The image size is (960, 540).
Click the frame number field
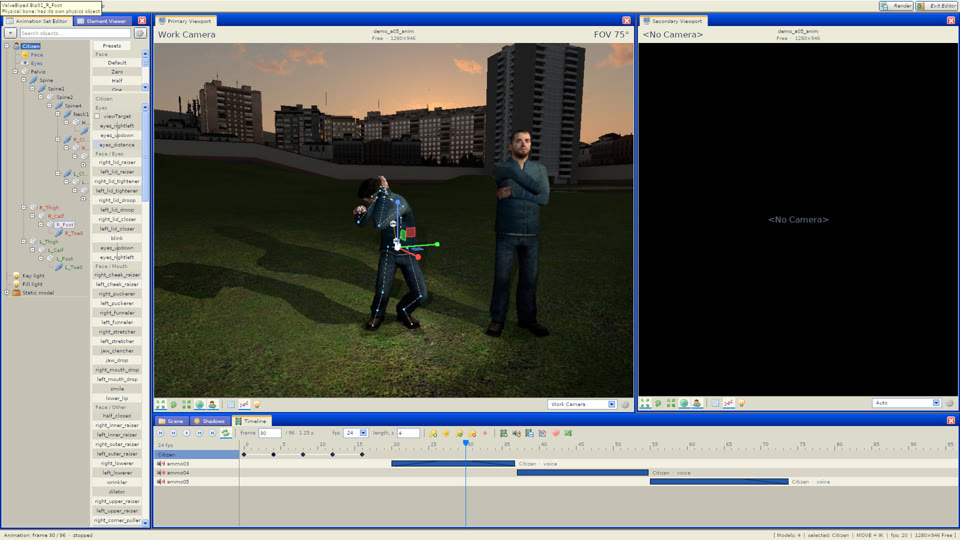click(269, 433)
